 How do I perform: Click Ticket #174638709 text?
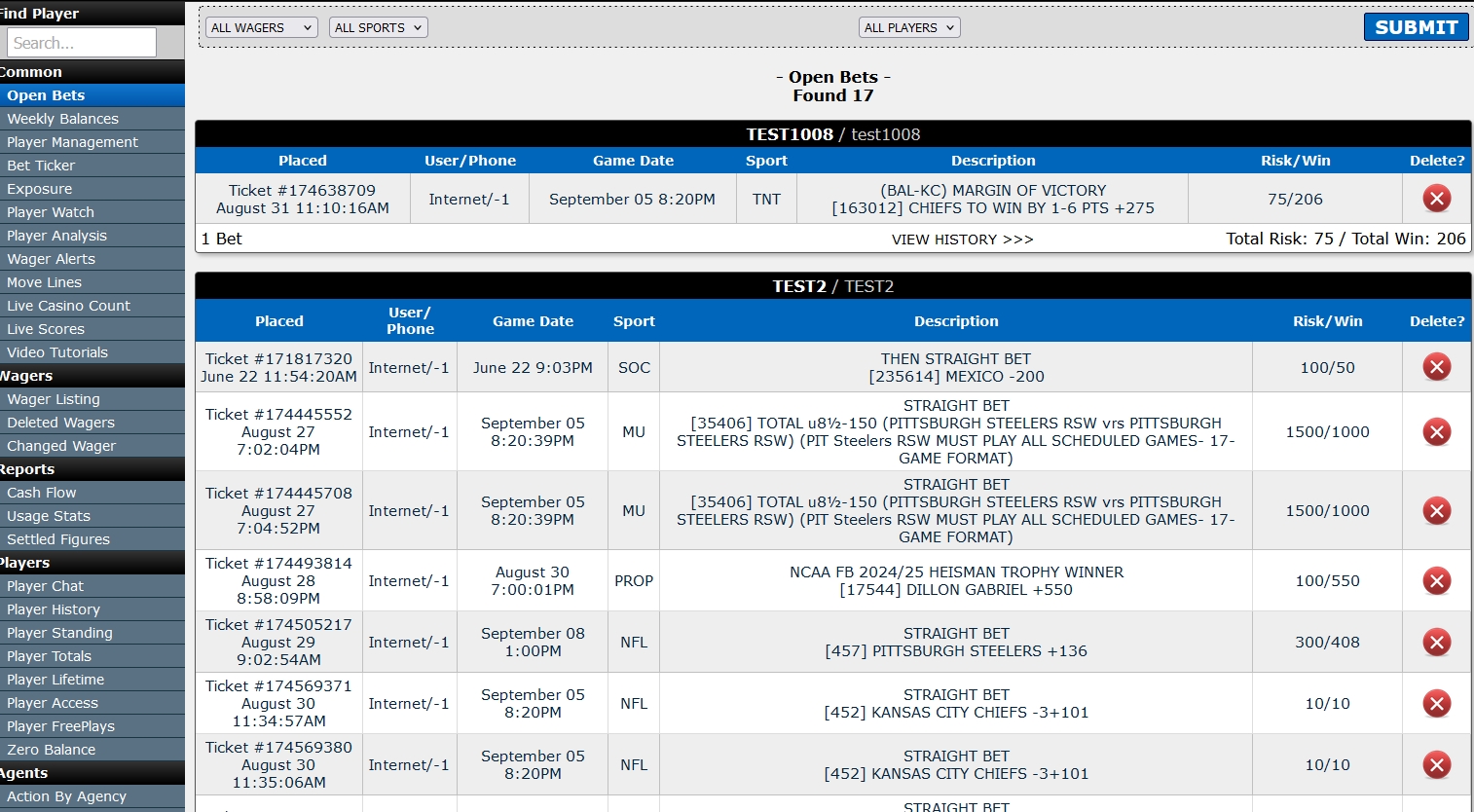click(x=302, y=191)
